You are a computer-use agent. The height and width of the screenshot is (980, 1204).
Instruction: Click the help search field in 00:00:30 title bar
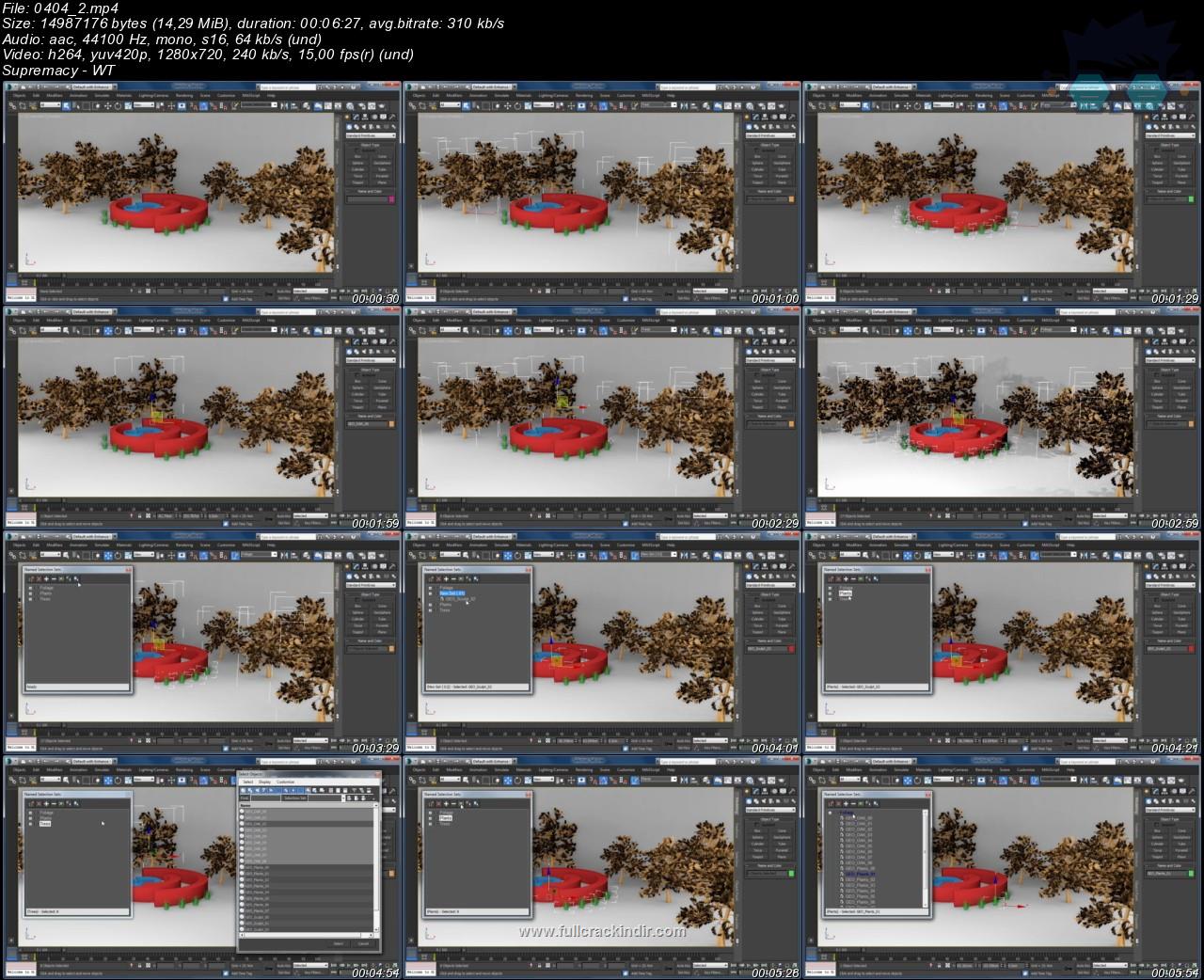click(x=288, y=87)
